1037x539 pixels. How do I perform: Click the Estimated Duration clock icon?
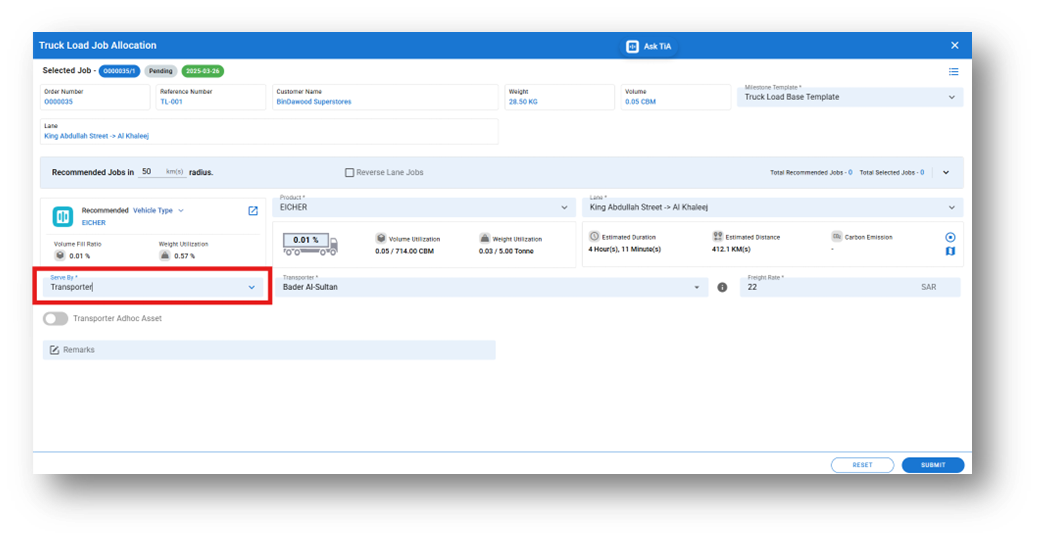click(x=594, y=236)
